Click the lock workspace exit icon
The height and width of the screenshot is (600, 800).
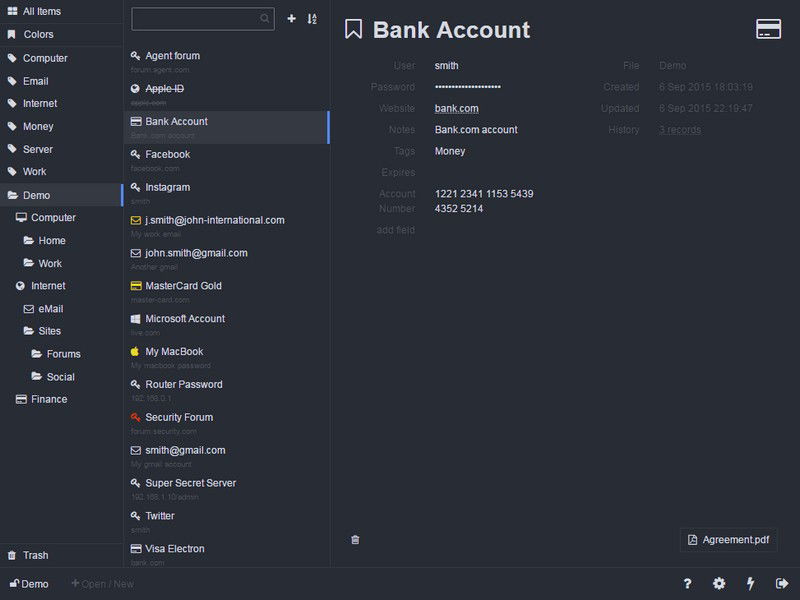click(x=782, y=583)
